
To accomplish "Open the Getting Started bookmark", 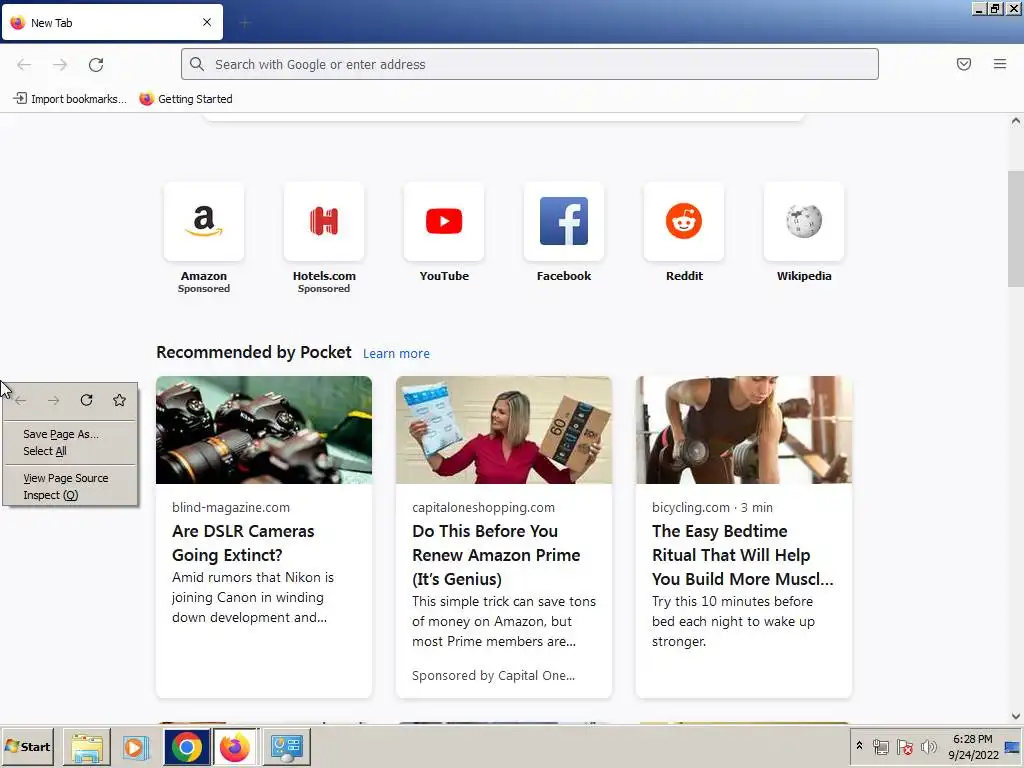I will [x=186, y=99].
